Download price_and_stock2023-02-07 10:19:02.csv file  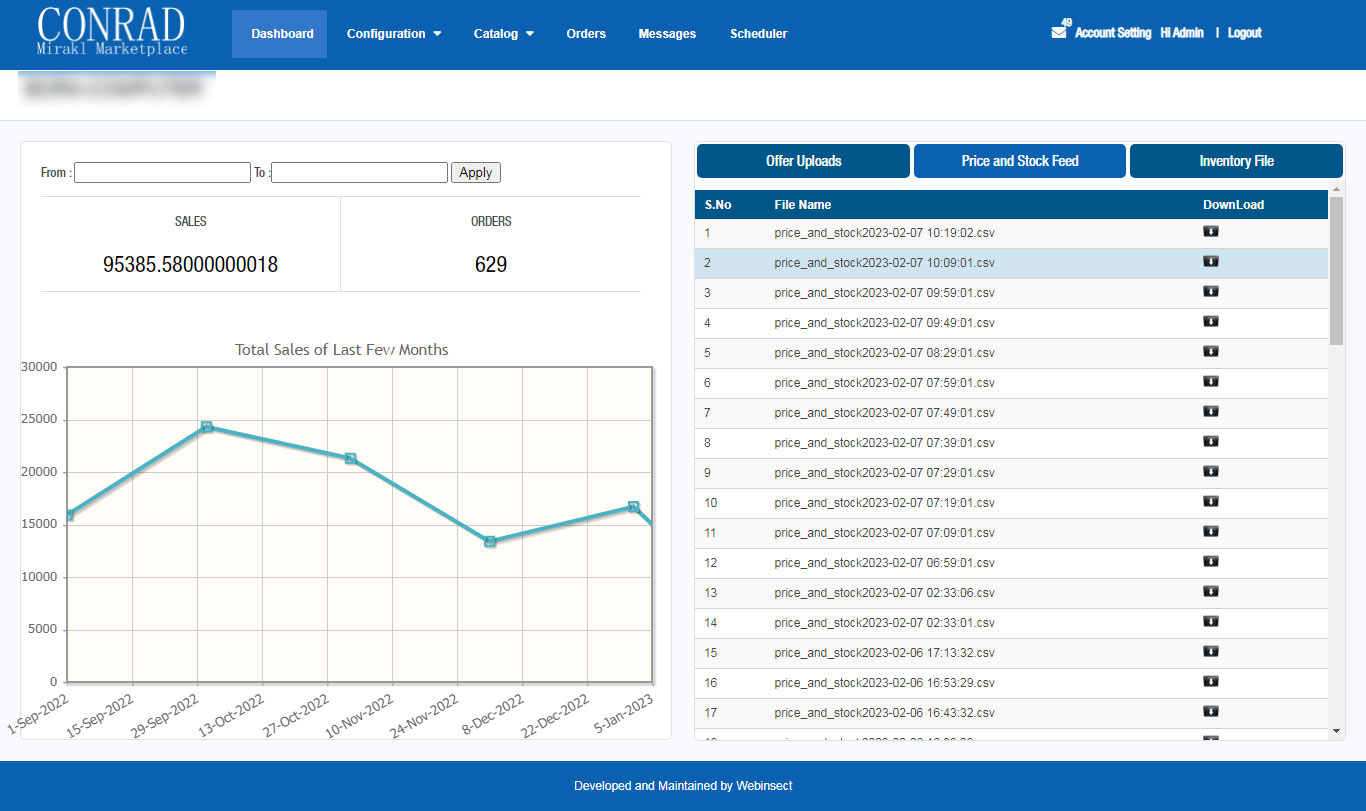click(x=1210, y=232)
